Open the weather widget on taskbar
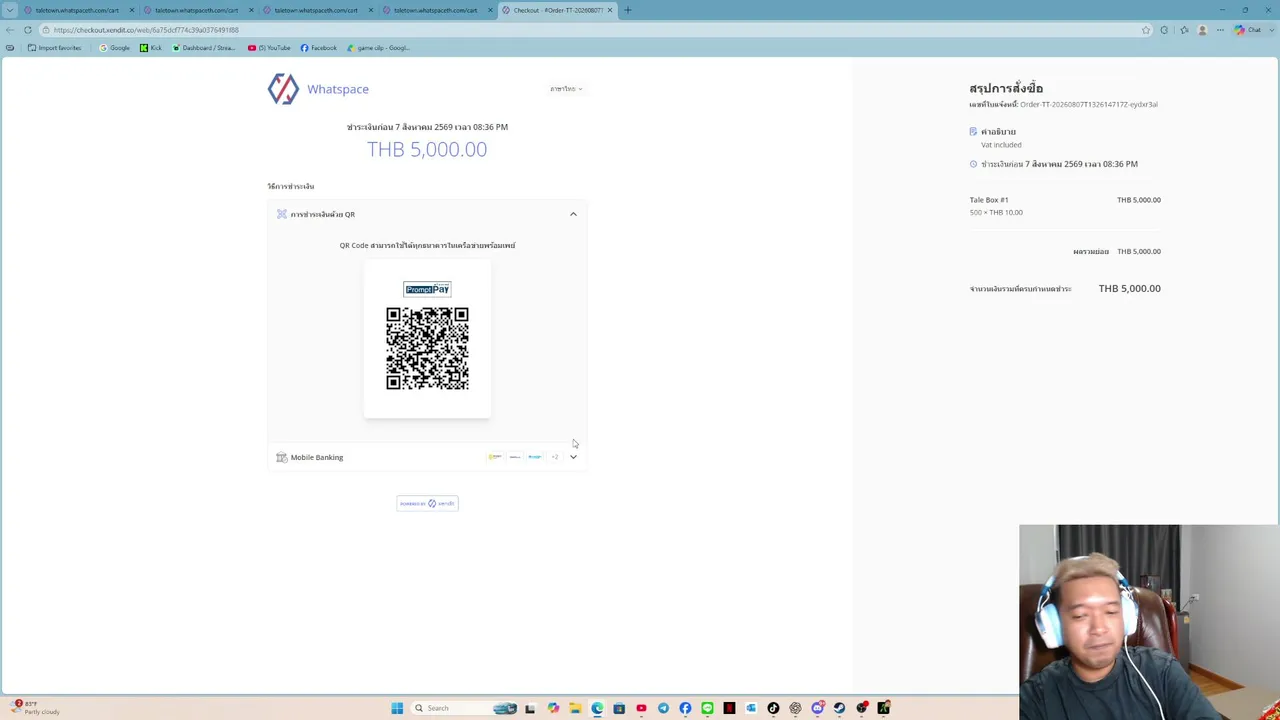The height and width of the screenshot is (720, 1280). tap(36, 707)
